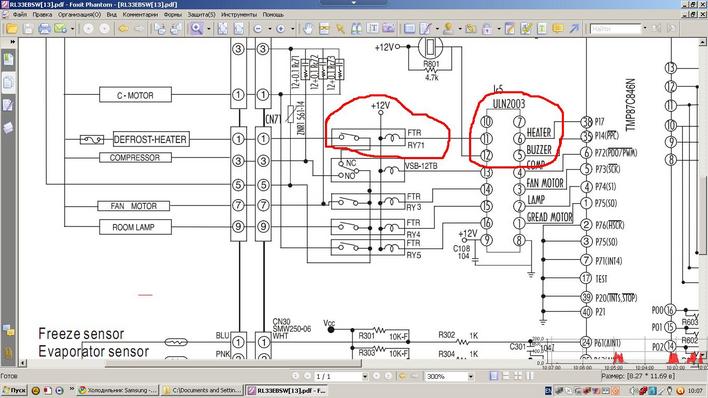Open a file with the folder icon
Viewport: 708px width, 398px height.
pyautogui.click(x=11, y=29)
